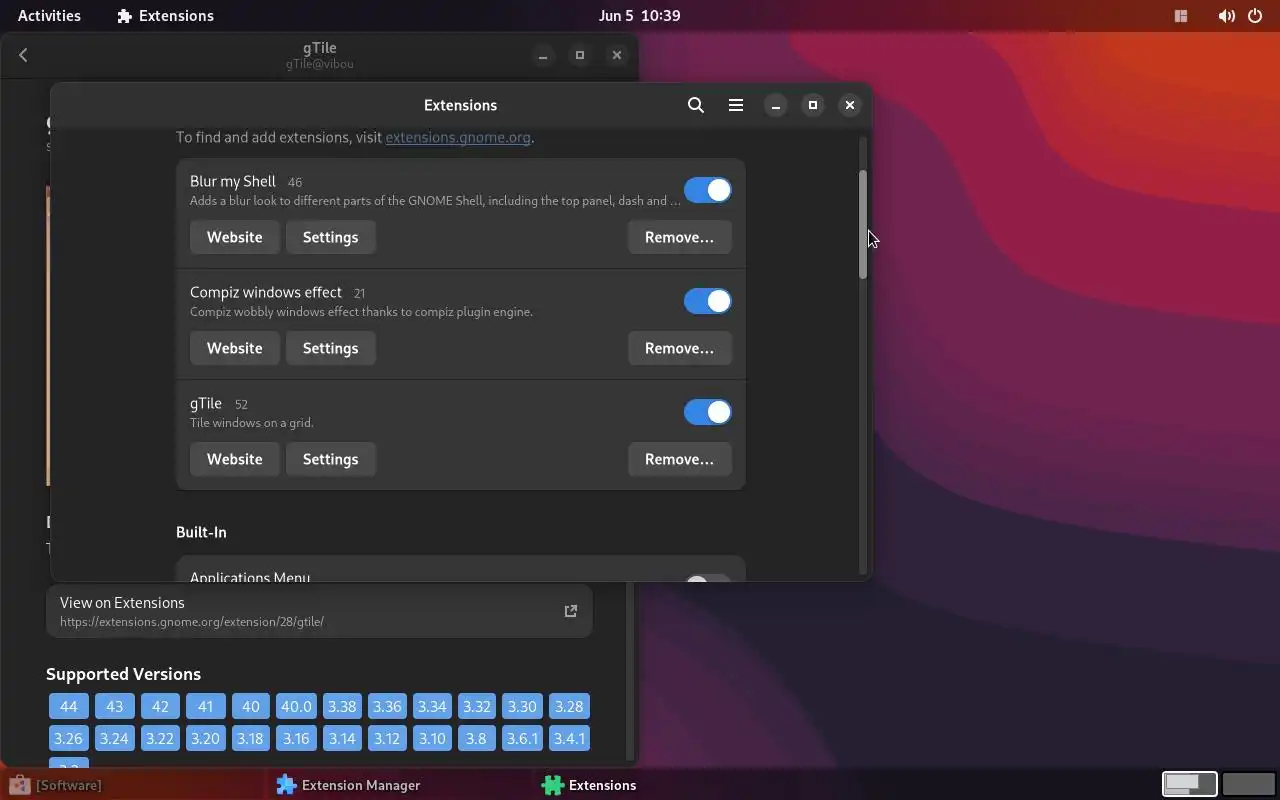Open Blur my Shell website

point(234,237)
